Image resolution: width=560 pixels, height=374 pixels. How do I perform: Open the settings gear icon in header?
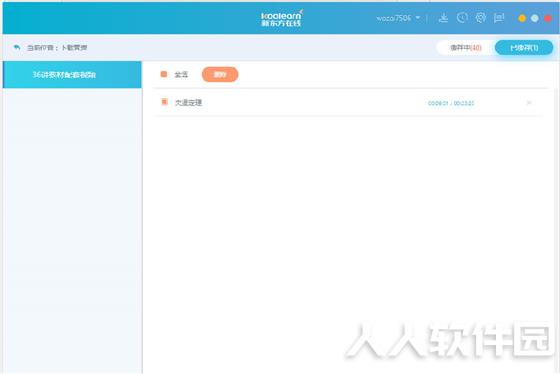[481, 18]
